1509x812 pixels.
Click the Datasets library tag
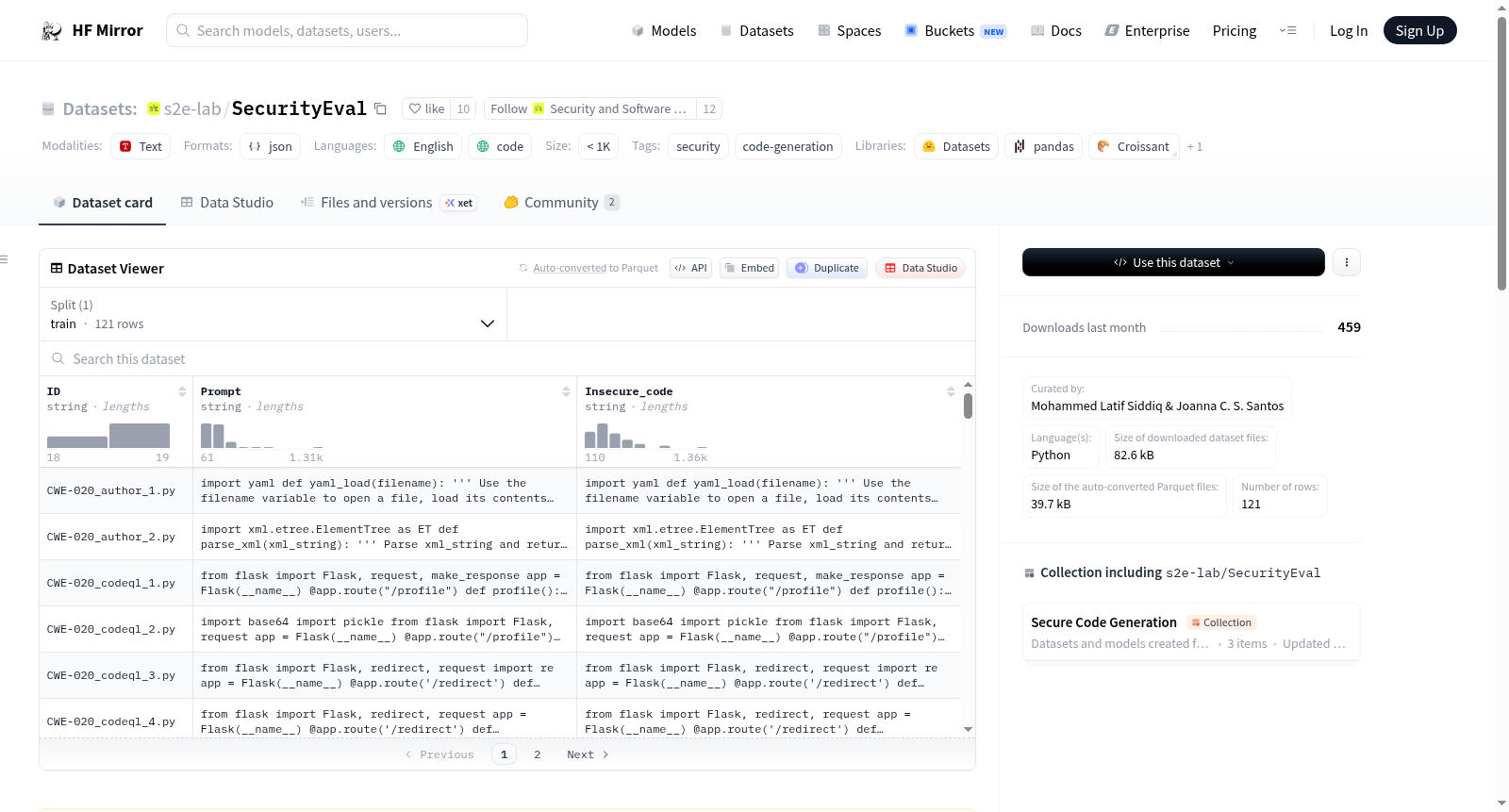pyautogui.click(x=956, y=146)
